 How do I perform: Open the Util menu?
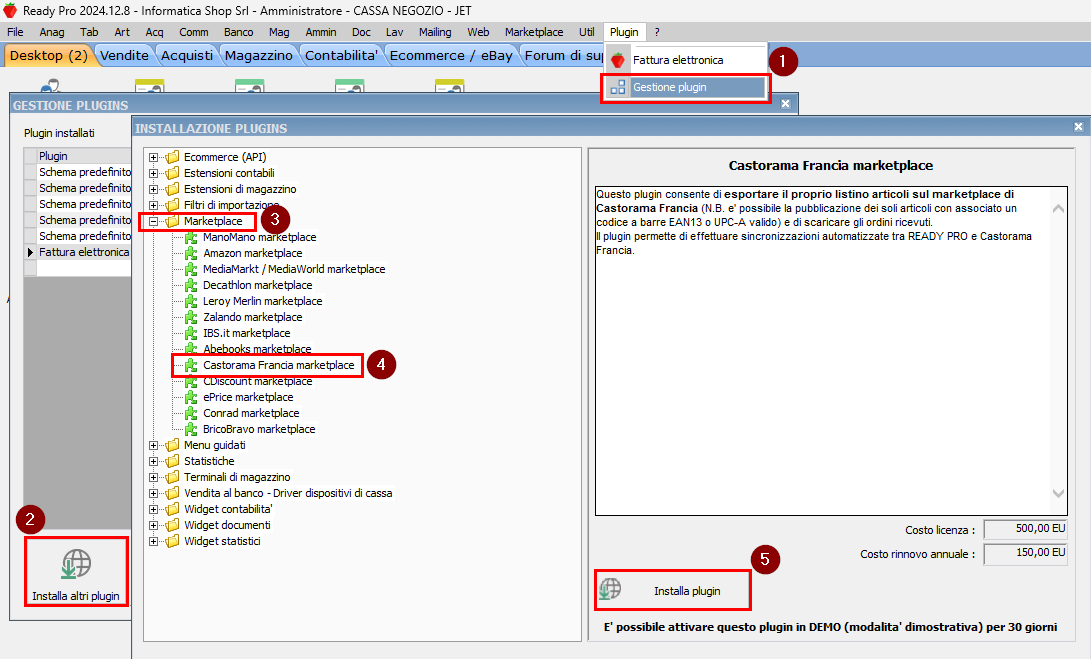coord(587,32)
